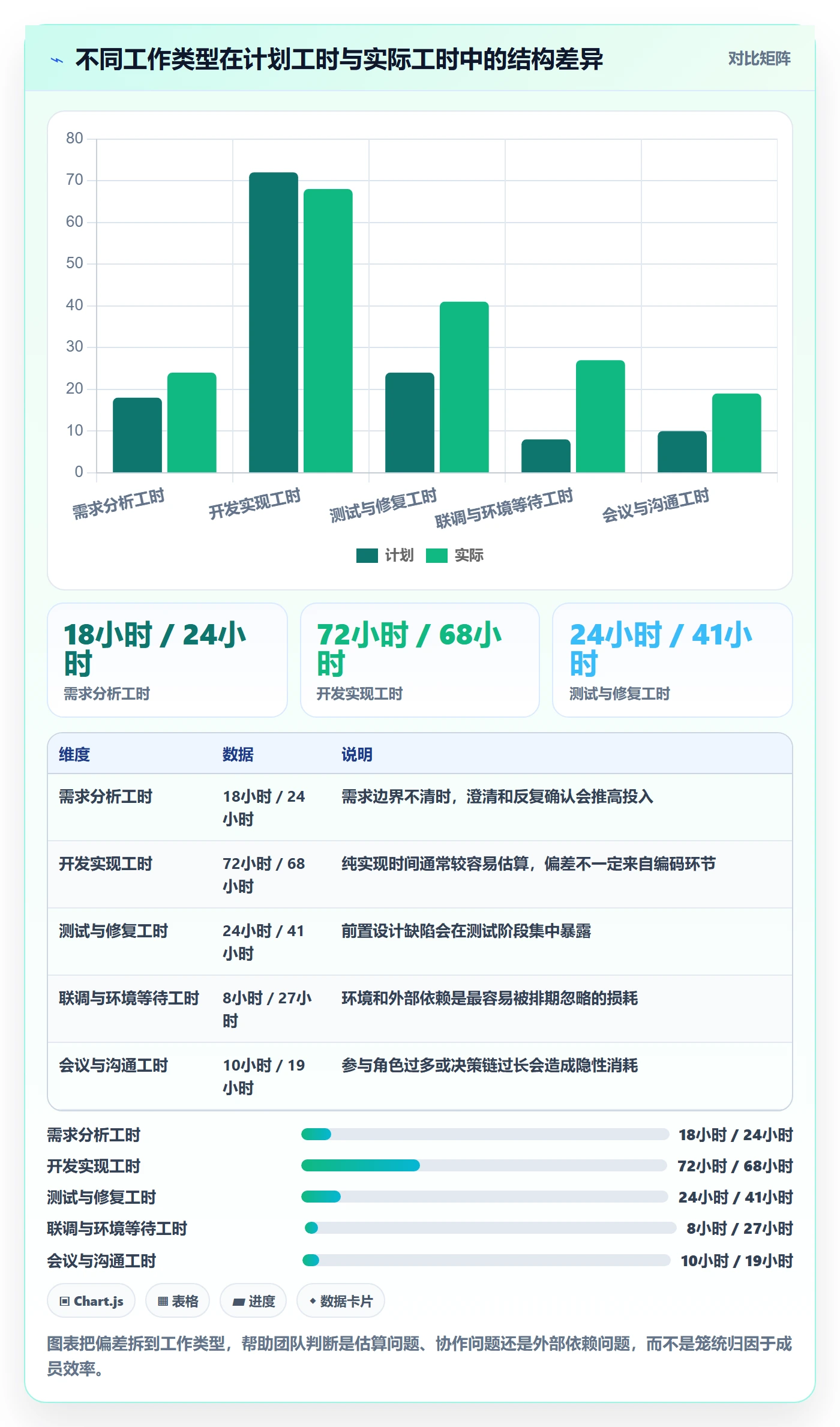Select the 18小时 / 24小时 data card
The image size is (840, 1427).
pos(167,660)
